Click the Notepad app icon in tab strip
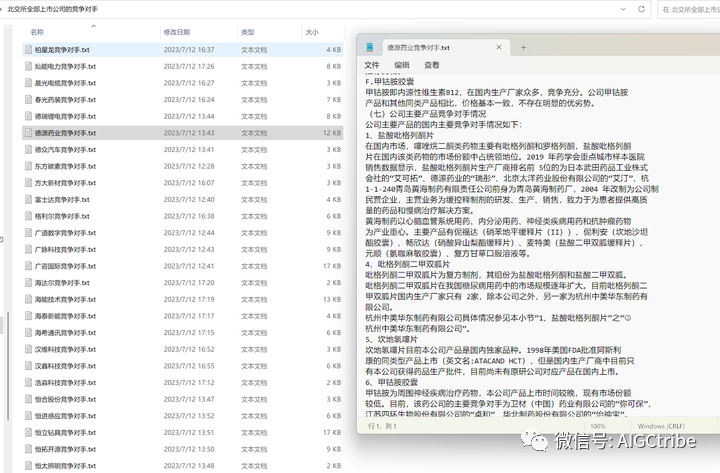 370,47
